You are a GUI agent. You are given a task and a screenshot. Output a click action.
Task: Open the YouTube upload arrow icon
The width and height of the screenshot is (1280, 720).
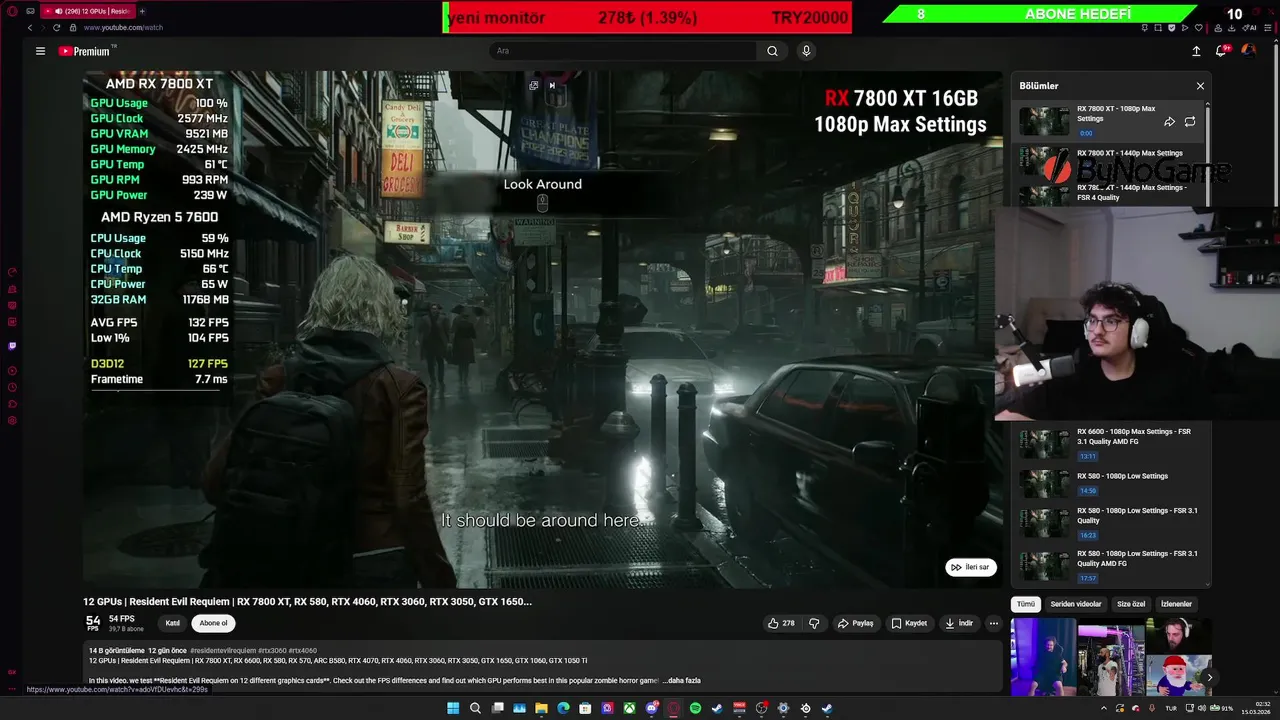1196,51
